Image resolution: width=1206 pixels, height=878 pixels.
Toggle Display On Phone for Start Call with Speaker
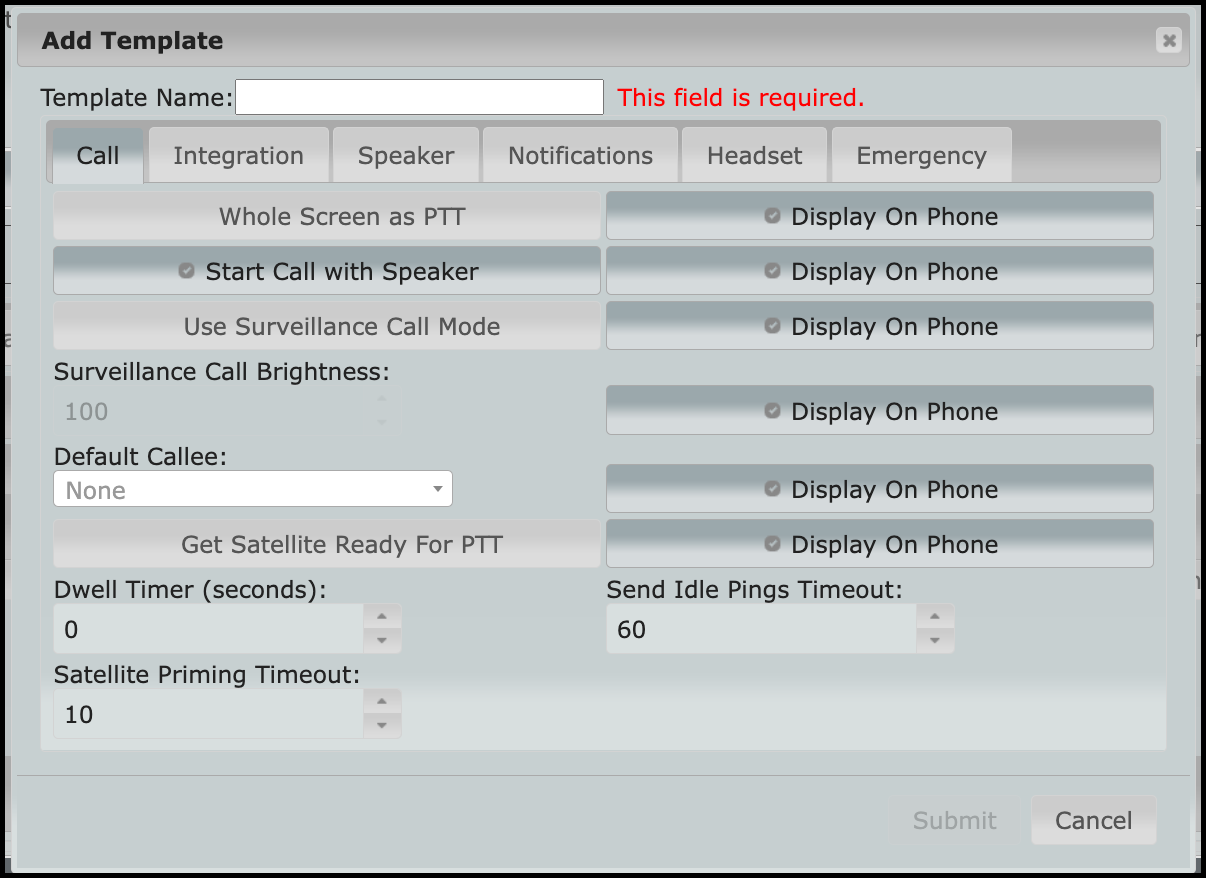879,270
